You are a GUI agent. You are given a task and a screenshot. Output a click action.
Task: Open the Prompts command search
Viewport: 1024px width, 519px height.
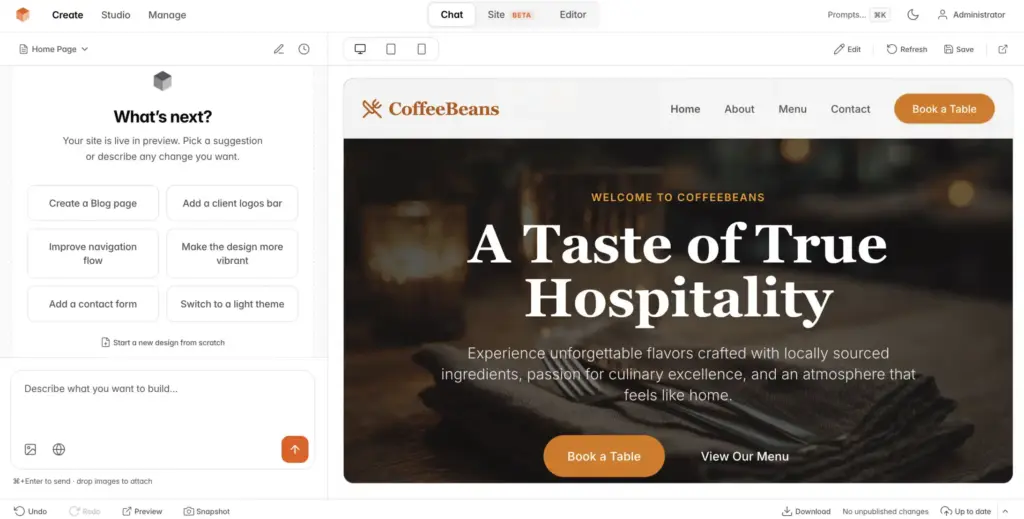pyautogui.click(x=858, y=15)
